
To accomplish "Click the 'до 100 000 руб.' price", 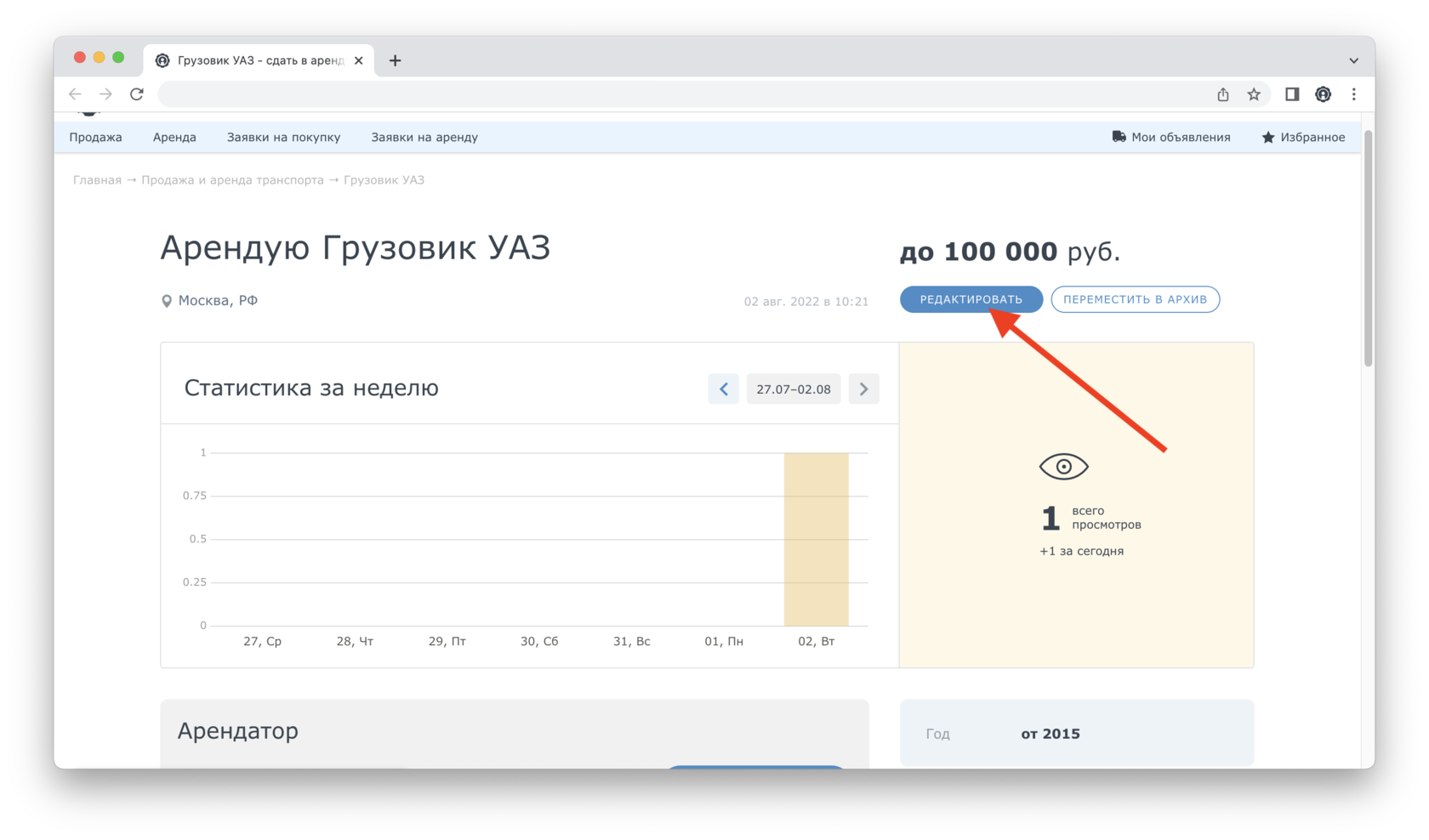I will pyautogui.click(x=1010, y=252).
